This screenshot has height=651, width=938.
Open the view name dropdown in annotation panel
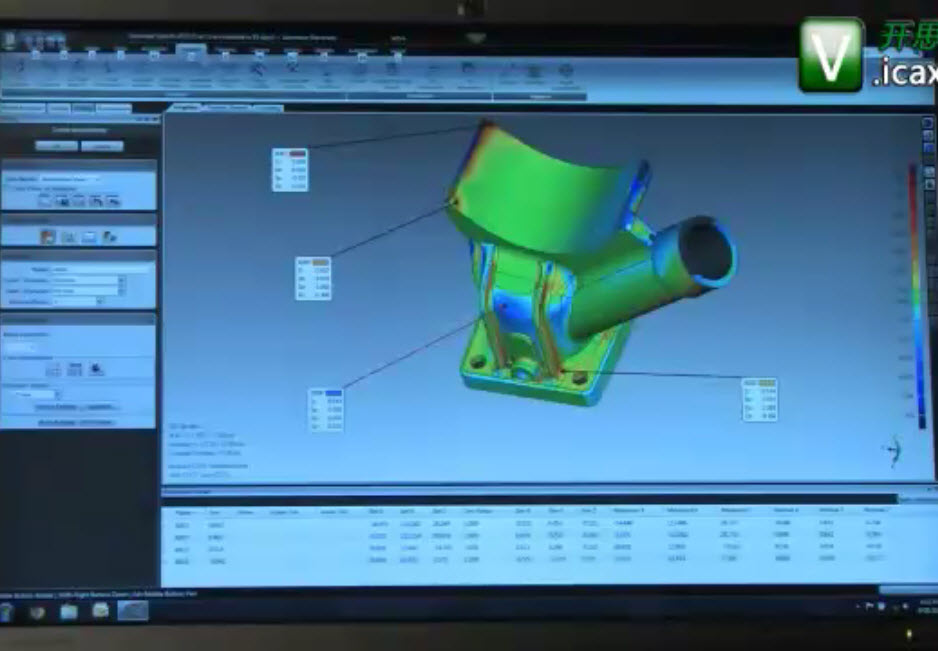pos(69,178)
